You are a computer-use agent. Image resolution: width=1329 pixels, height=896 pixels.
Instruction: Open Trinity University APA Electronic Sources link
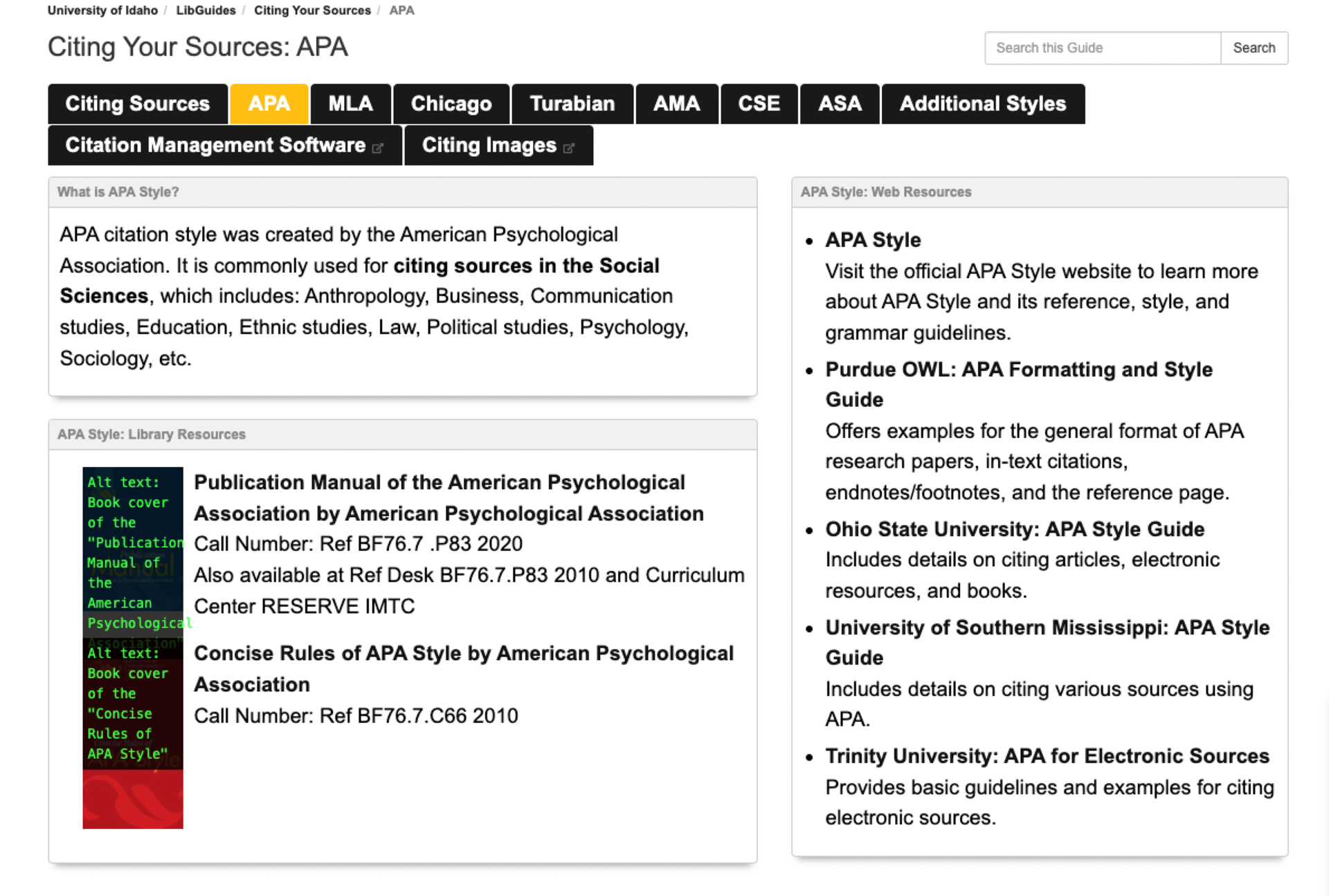click(1047, 756)
